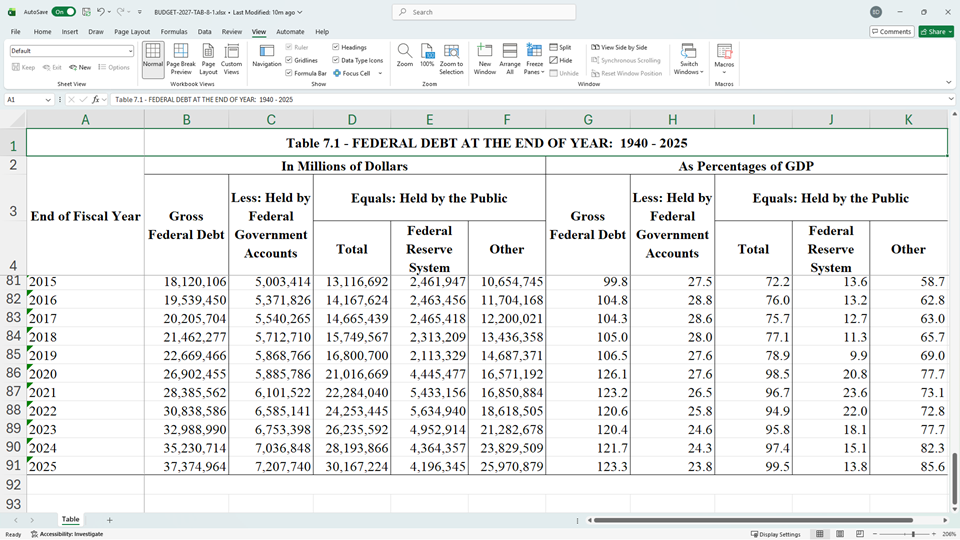Toggle the Formula Bar checkbox
960x540 pixels.
pyautogui.click(x=289, y=73)
